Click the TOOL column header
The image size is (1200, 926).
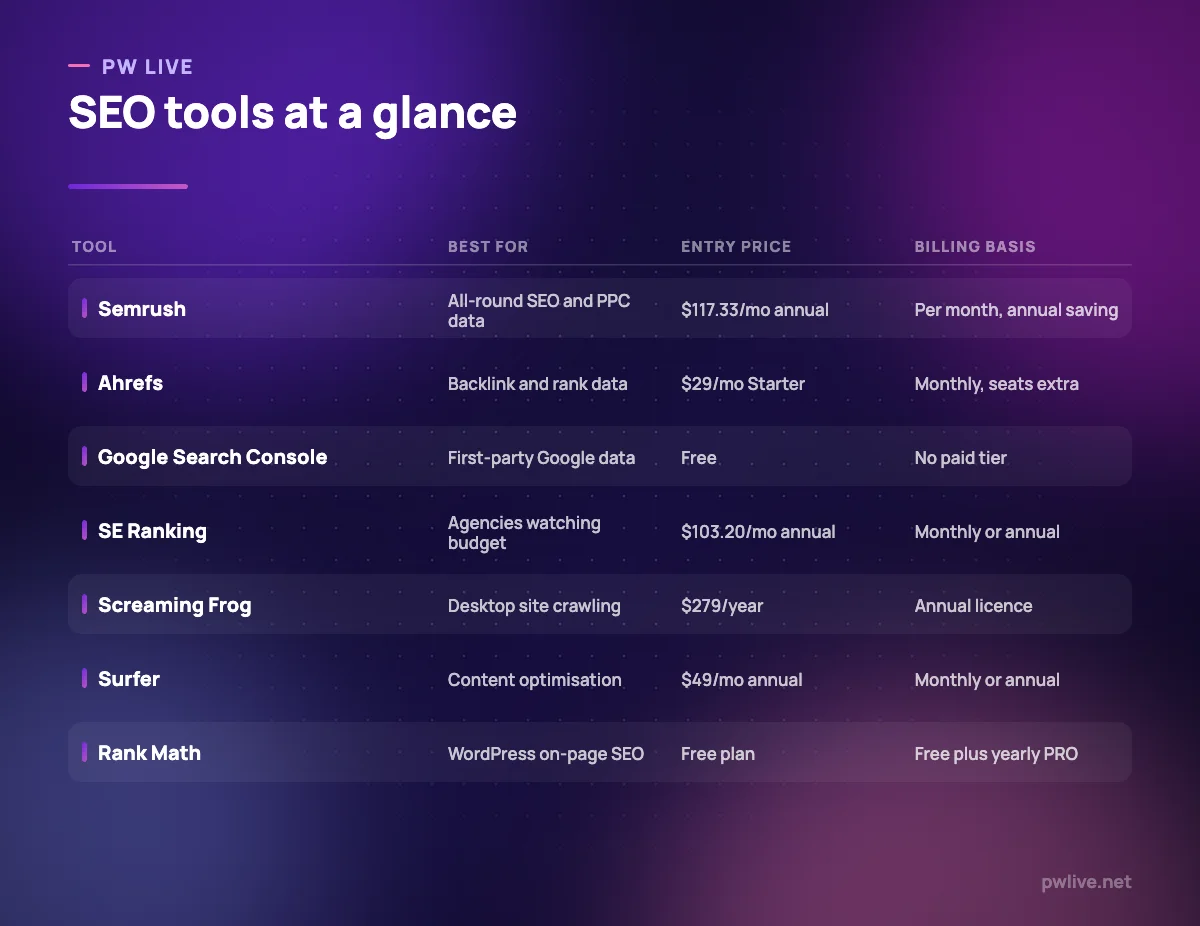tap(94, 246)
